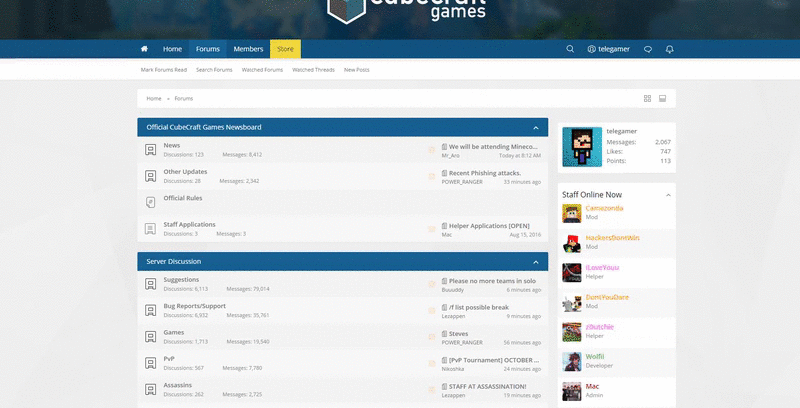Open thread 'STAFF AT ASSASSINATION!'
The image size is (800, 408).
coord(487,387)
